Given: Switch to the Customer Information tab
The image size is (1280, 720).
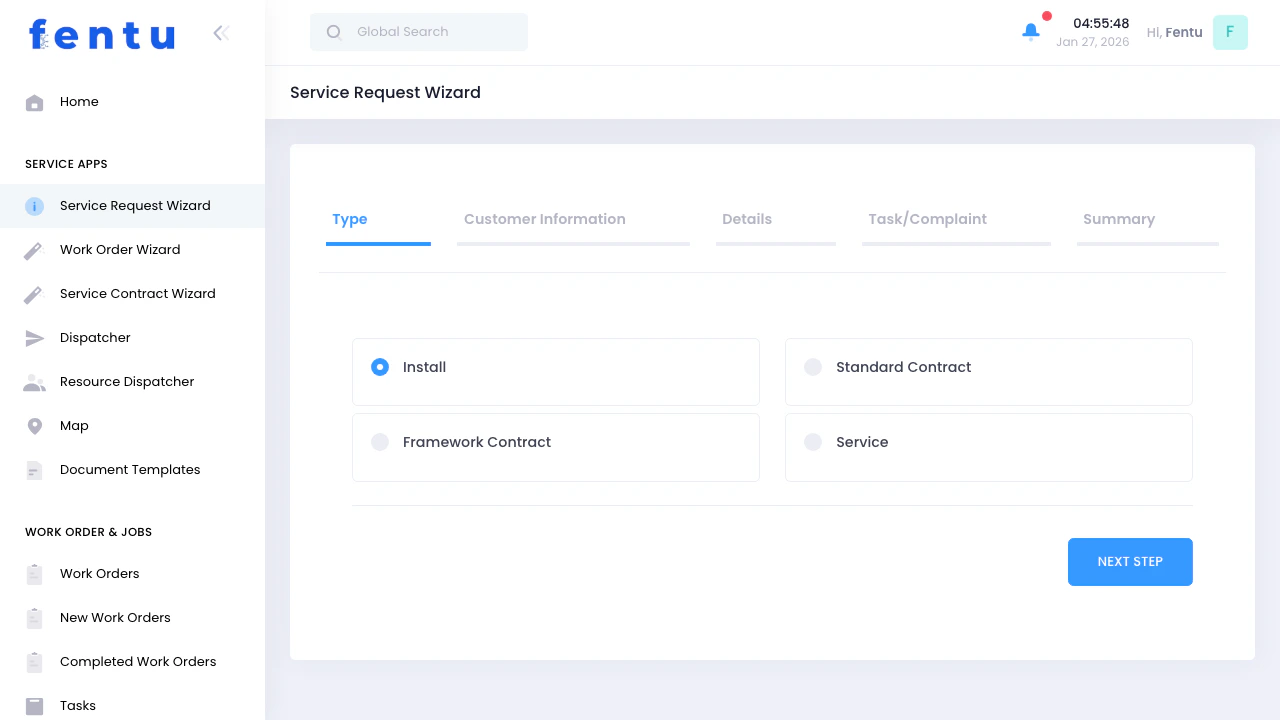Looking at the screenshot, I should tap(545, 219).
